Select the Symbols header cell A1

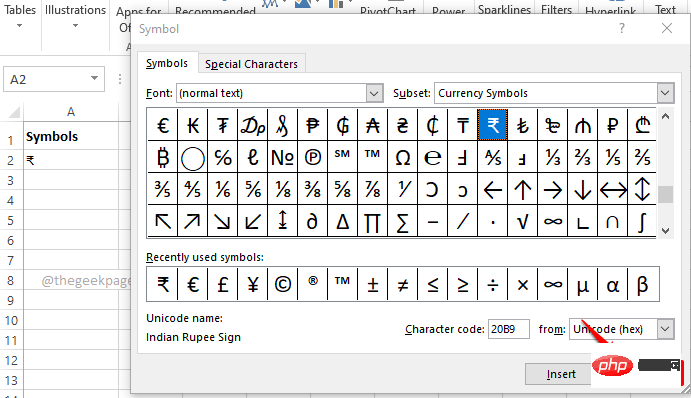71,137
